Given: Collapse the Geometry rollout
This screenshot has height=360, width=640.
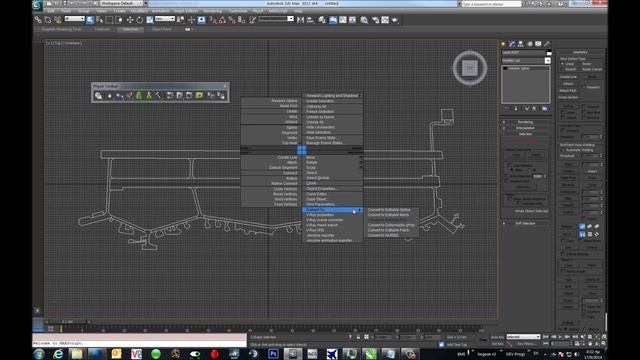Looking at the screenshot, I should tap(580, 52).
